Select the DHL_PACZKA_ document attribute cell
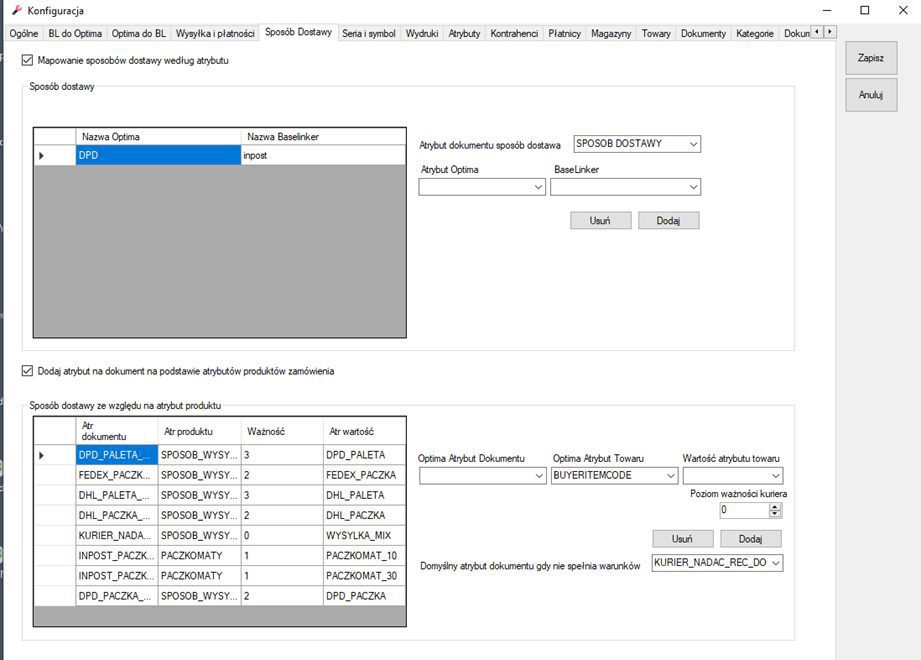921x660 pixels. pyautogui.click(x=117, y=516)
